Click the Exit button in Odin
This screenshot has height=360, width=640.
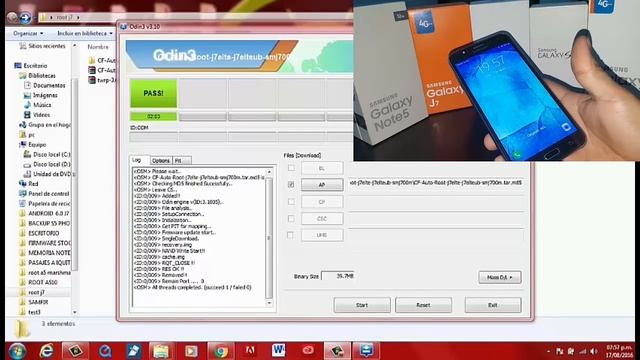pos(493,305)
